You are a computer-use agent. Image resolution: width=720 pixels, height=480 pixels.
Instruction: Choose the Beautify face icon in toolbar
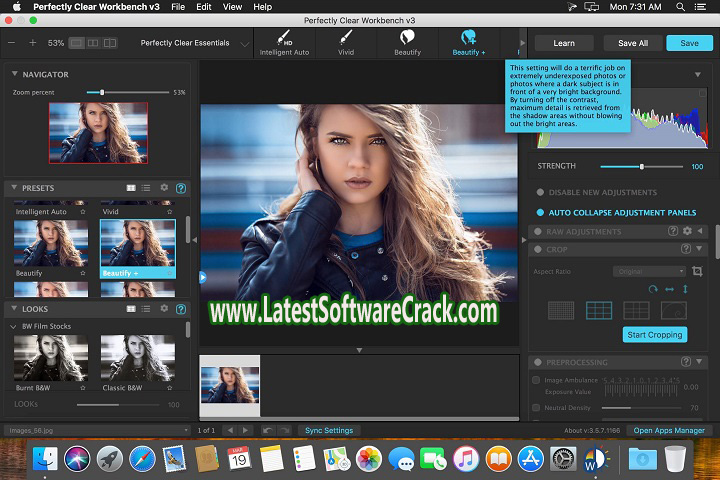(x=407, y=36)
